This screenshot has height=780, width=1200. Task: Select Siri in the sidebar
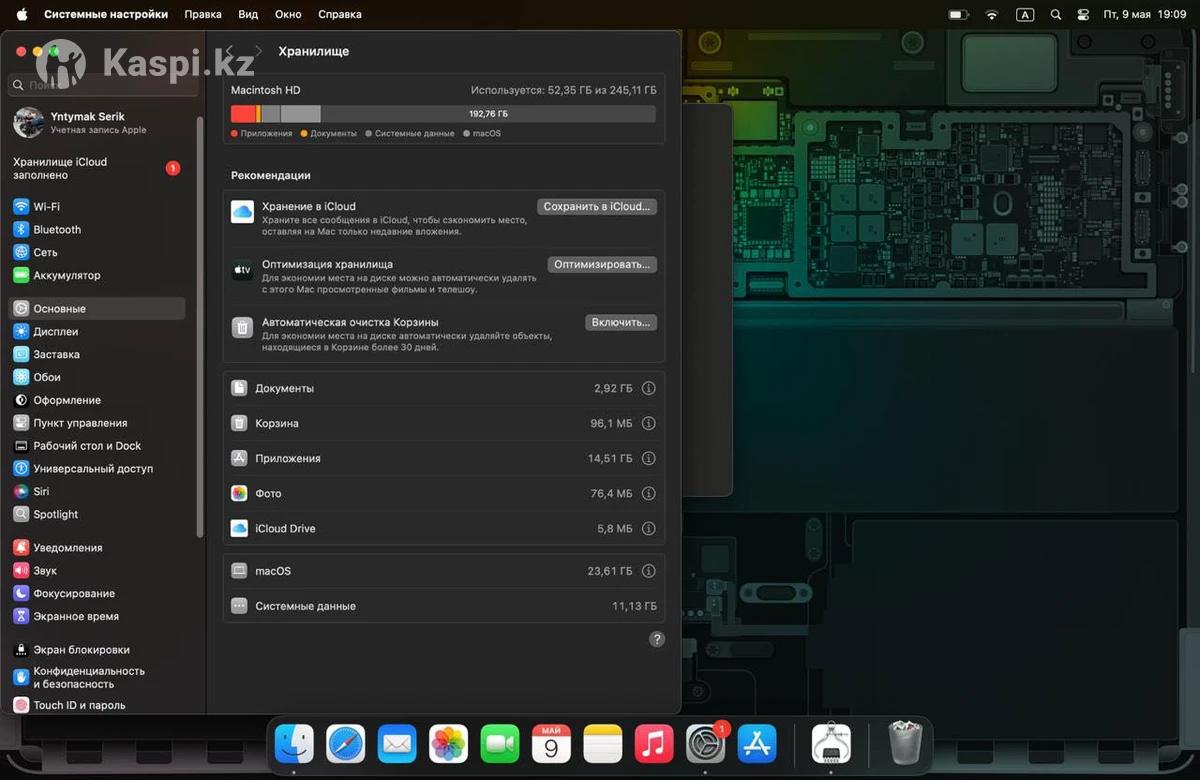(x=97, y=492)
